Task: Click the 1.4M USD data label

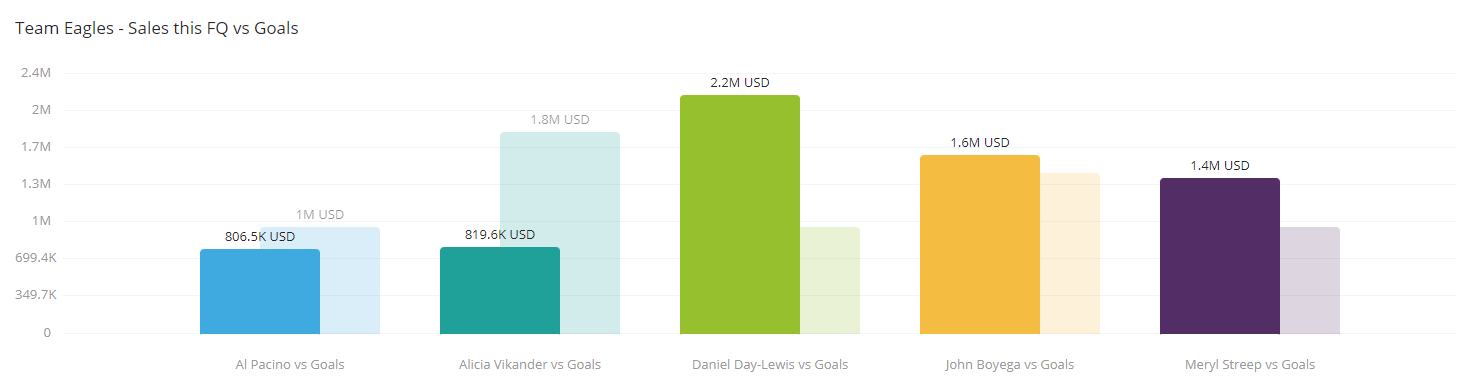Action: pyautogui.click(x=1220, y=166)
